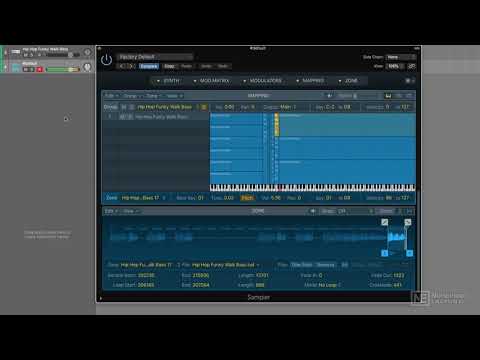Toggle mute on the group list row
Image resolution: width=480 pixels, height=360 pixels.
pos(122,117)
